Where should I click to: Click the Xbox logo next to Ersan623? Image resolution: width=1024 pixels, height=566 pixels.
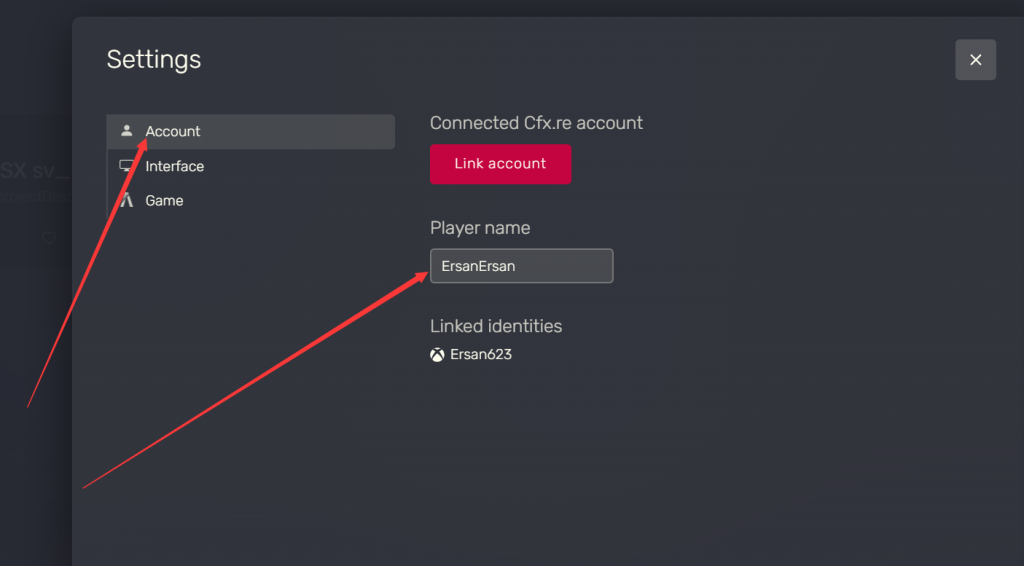tap(437, 354)
